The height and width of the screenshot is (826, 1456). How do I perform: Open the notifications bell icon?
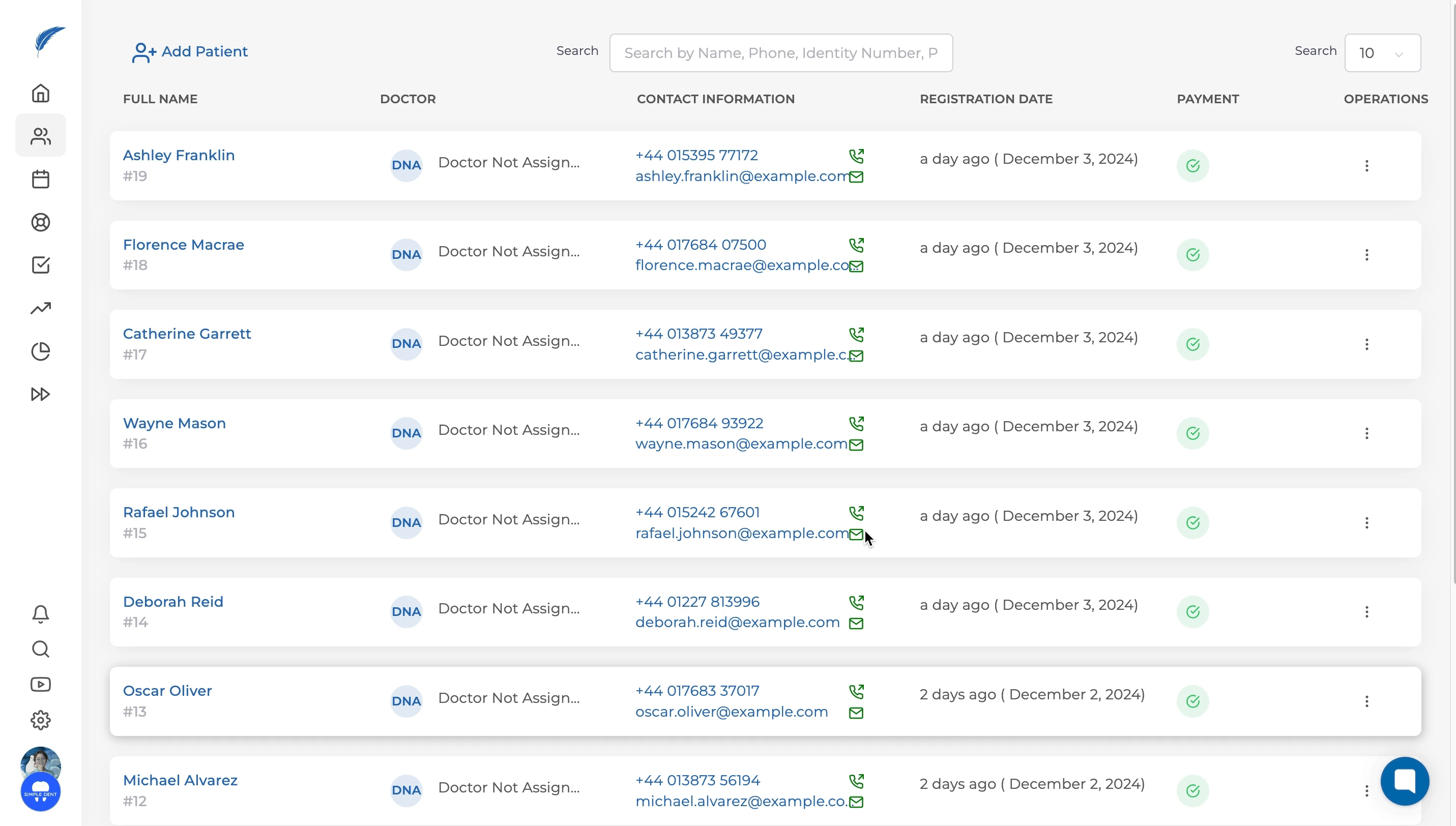(40, 614)
